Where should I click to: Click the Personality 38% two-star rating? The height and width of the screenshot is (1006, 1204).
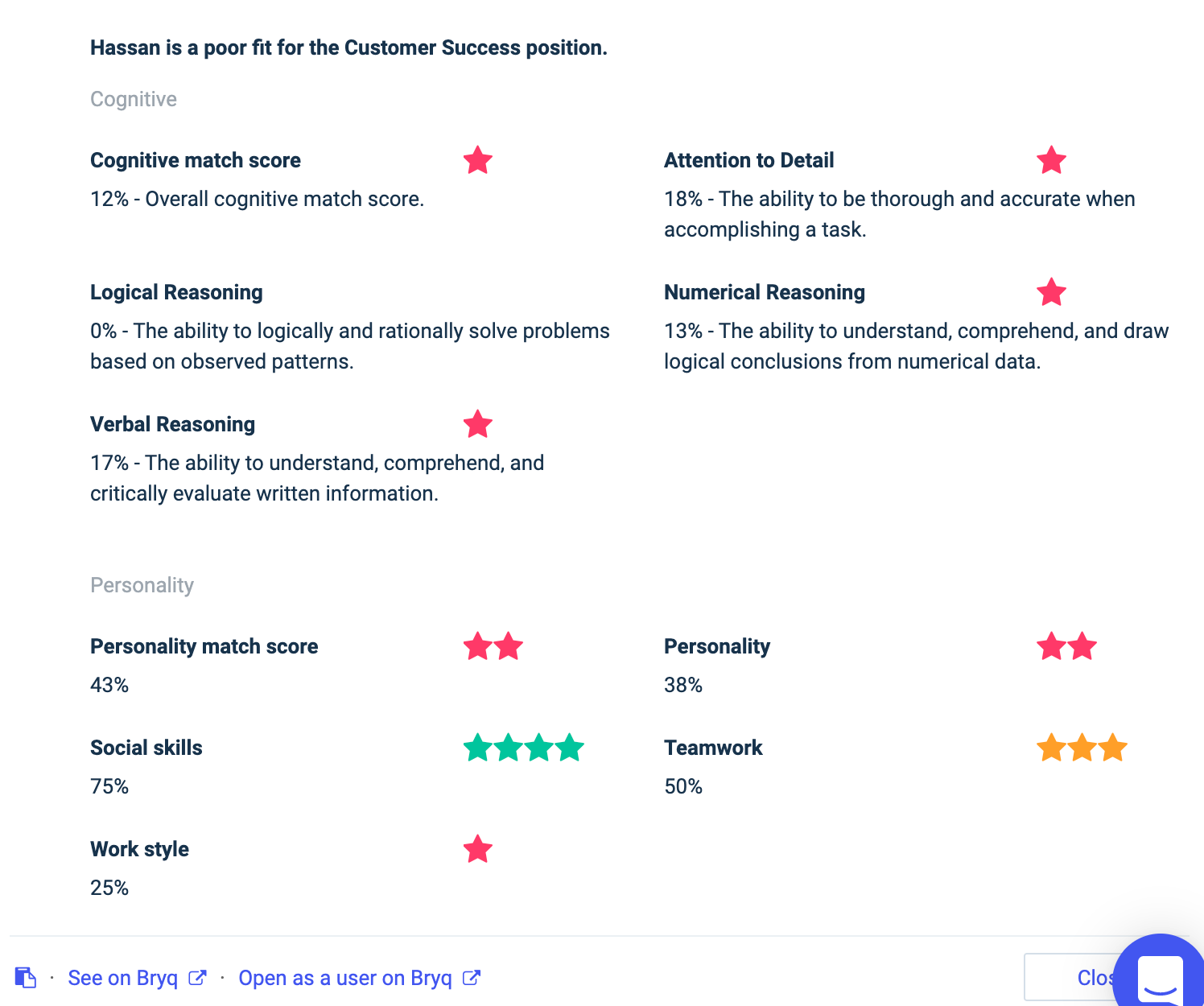click(x=1066, y=646)
